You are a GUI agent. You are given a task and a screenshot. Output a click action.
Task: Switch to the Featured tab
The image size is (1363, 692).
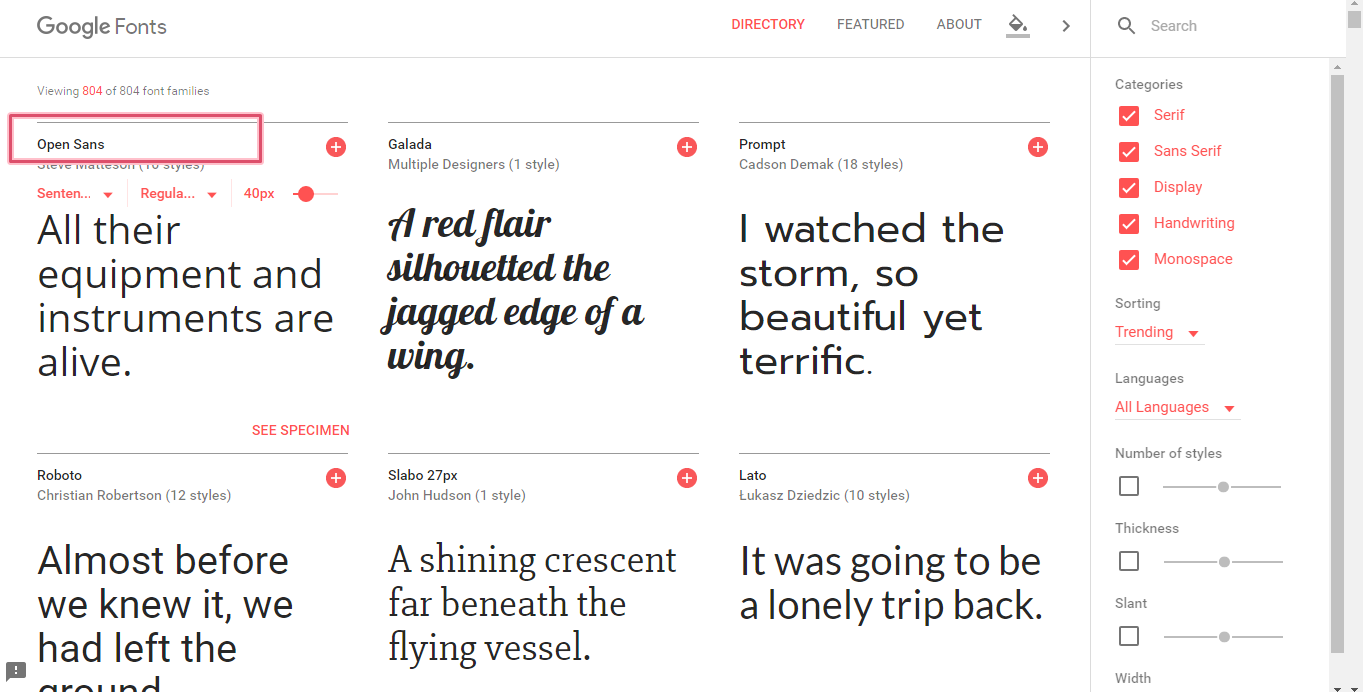pyautogui.click(x=870, y=25)
